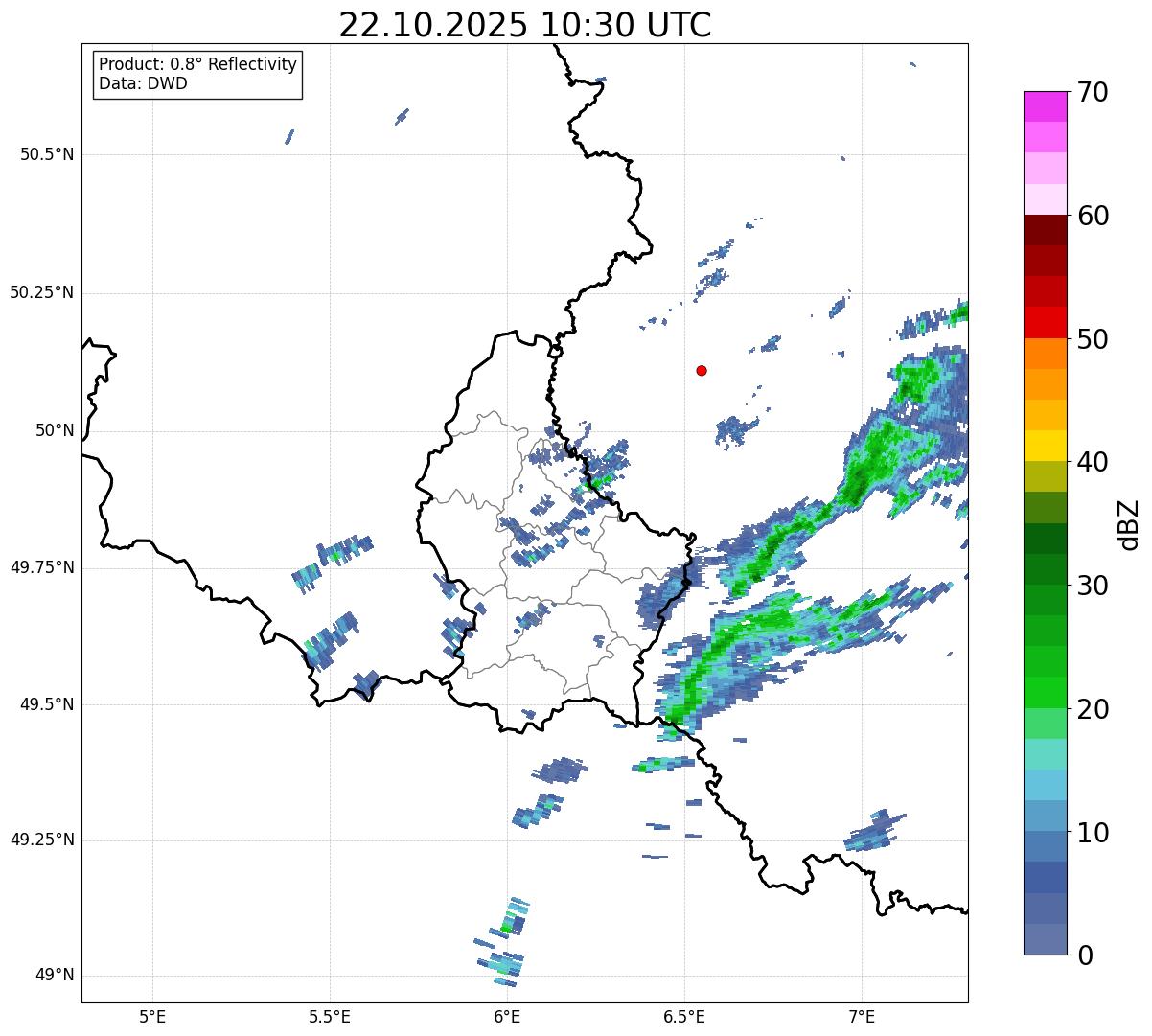This screenshot has height=1036, width=1152.
Task: Click the bright green 20 dBZ swatch
Action: (x=1046, y=693)
